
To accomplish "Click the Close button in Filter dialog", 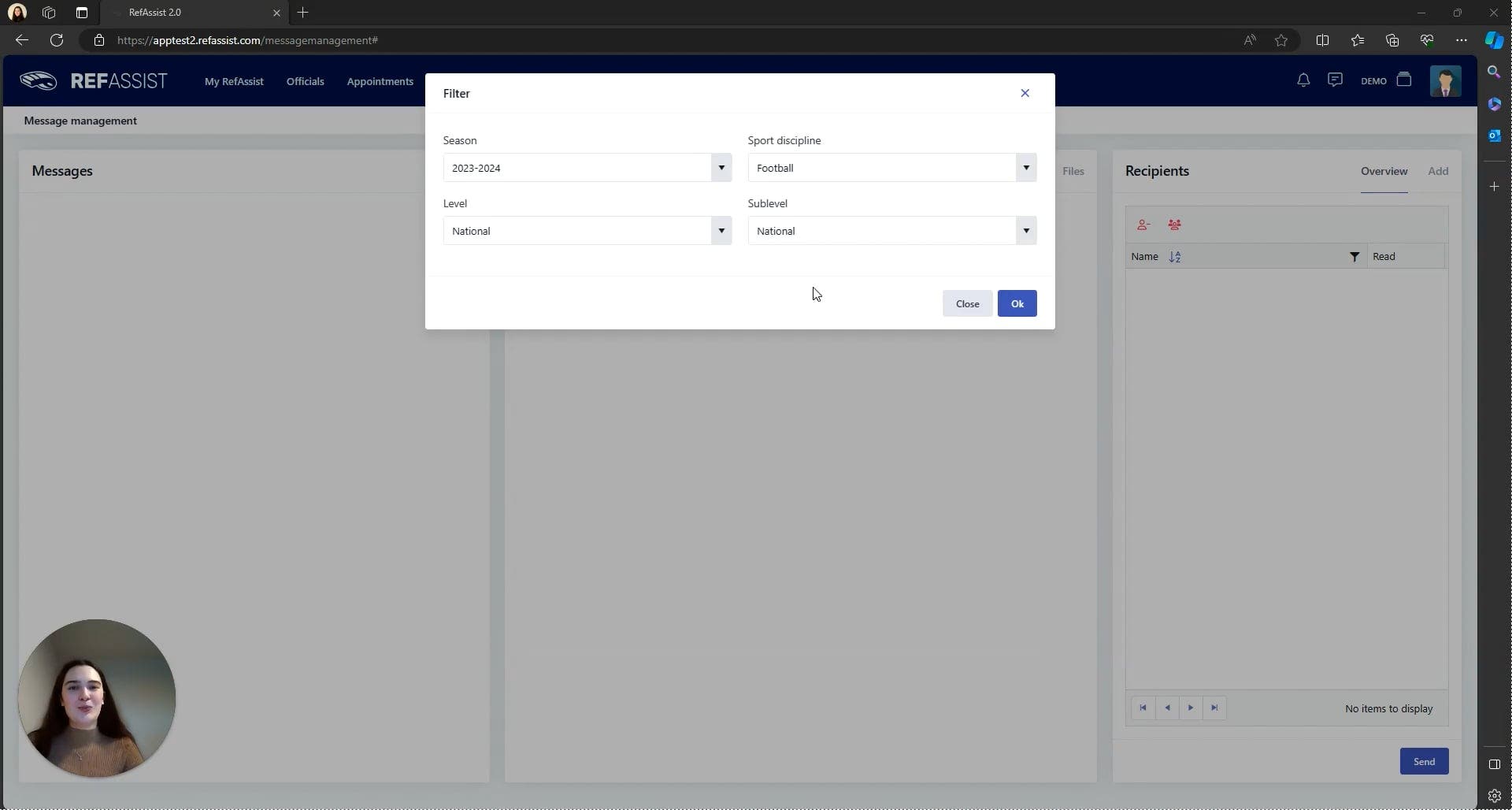I will click(x=967, y=303).
